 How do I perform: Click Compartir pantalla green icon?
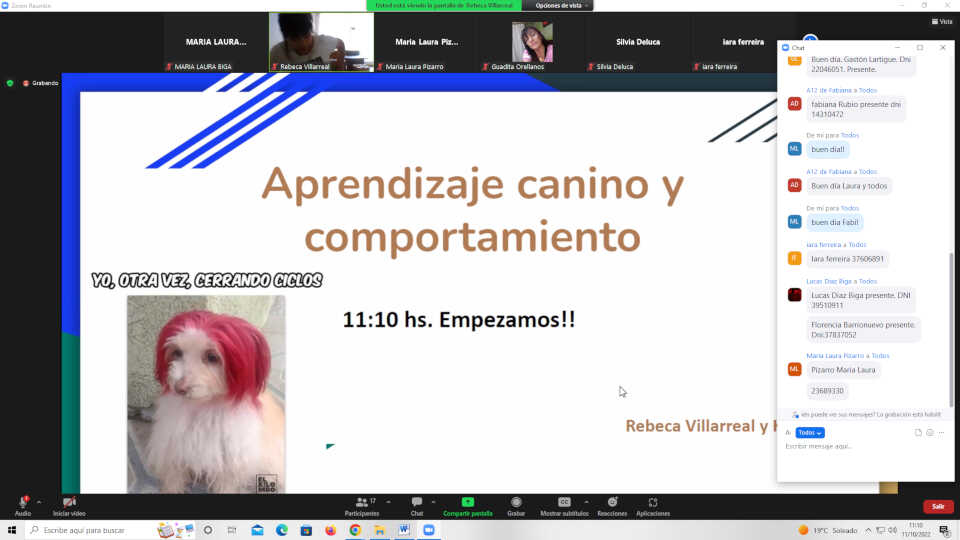[468, 502]
